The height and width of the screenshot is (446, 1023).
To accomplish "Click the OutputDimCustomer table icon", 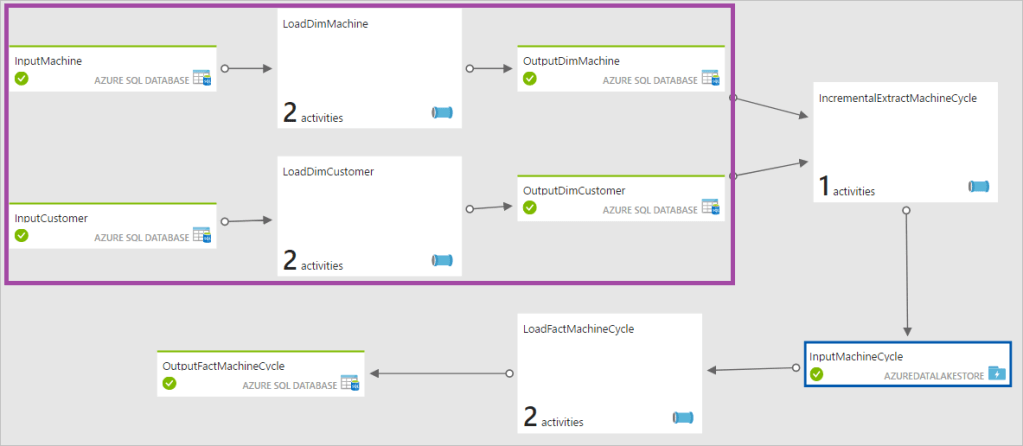I will (710, 208).
